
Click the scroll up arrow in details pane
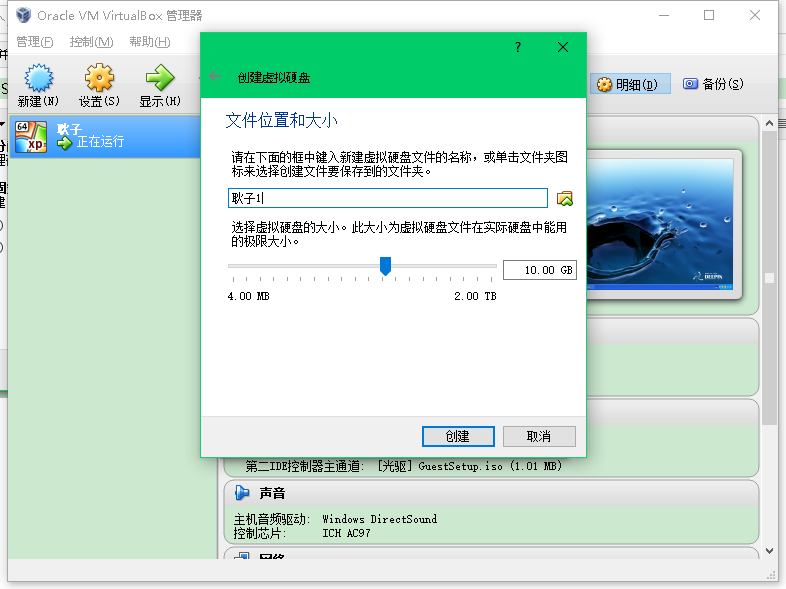pyautogui.click(x=769, y=123)
